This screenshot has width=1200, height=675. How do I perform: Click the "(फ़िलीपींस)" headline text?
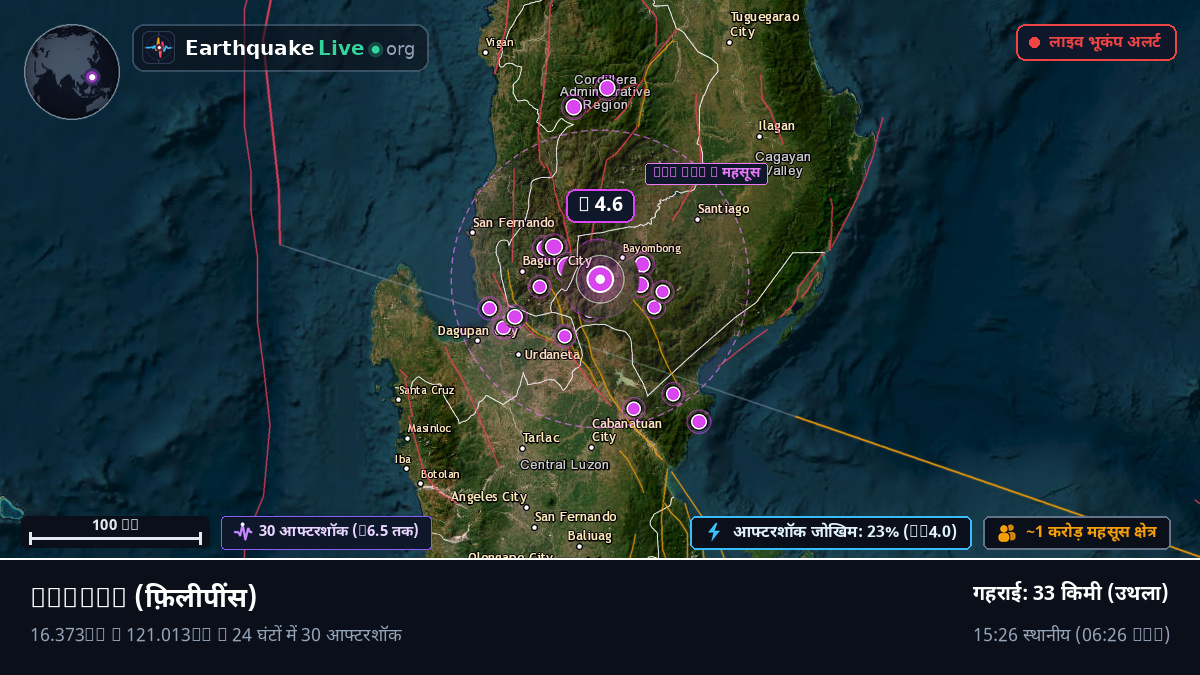tap(195, 597)
